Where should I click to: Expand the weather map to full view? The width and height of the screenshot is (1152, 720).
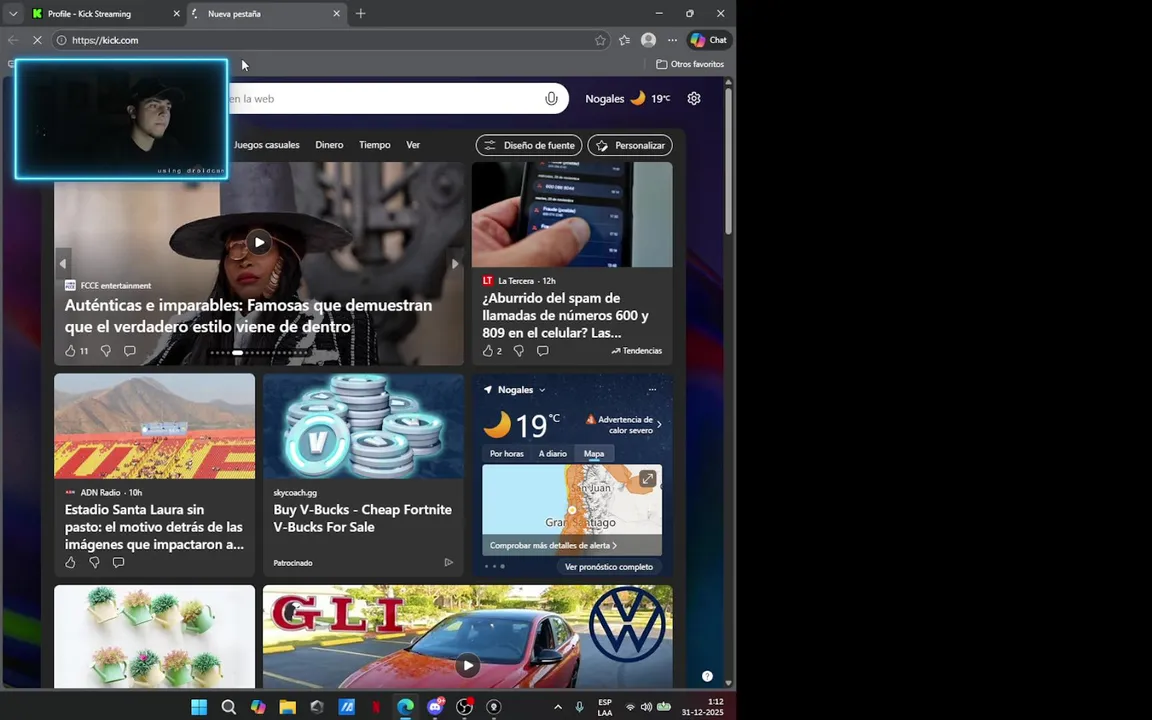tap(647, 478)
